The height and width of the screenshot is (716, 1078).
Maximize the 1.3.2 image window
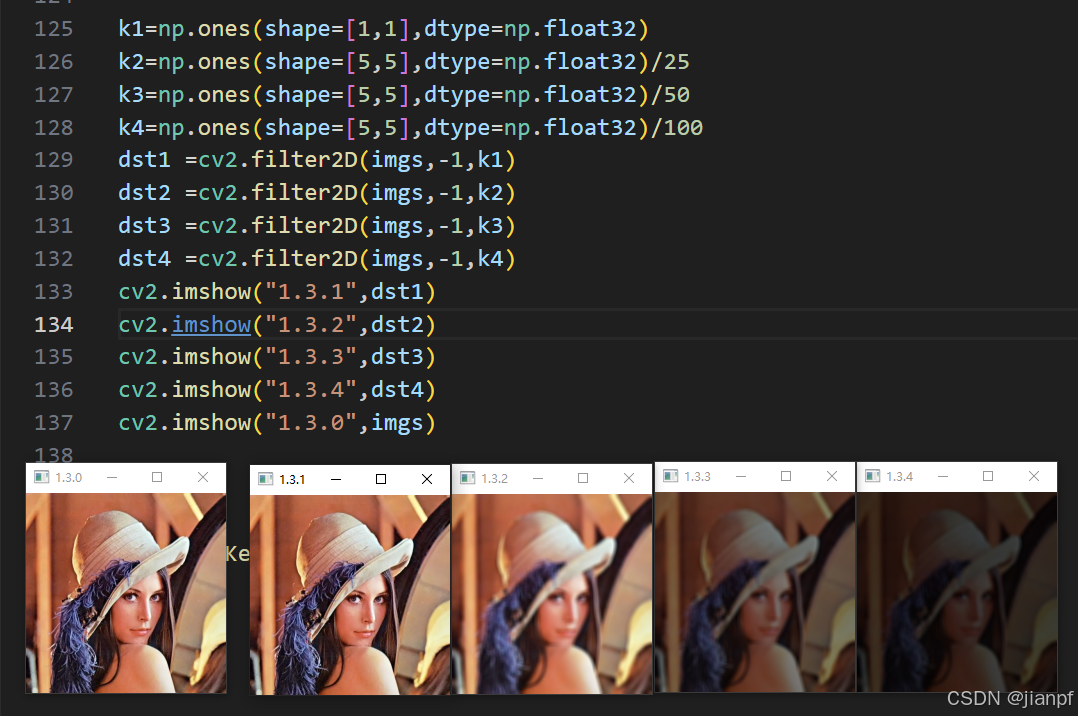[583, 478]
